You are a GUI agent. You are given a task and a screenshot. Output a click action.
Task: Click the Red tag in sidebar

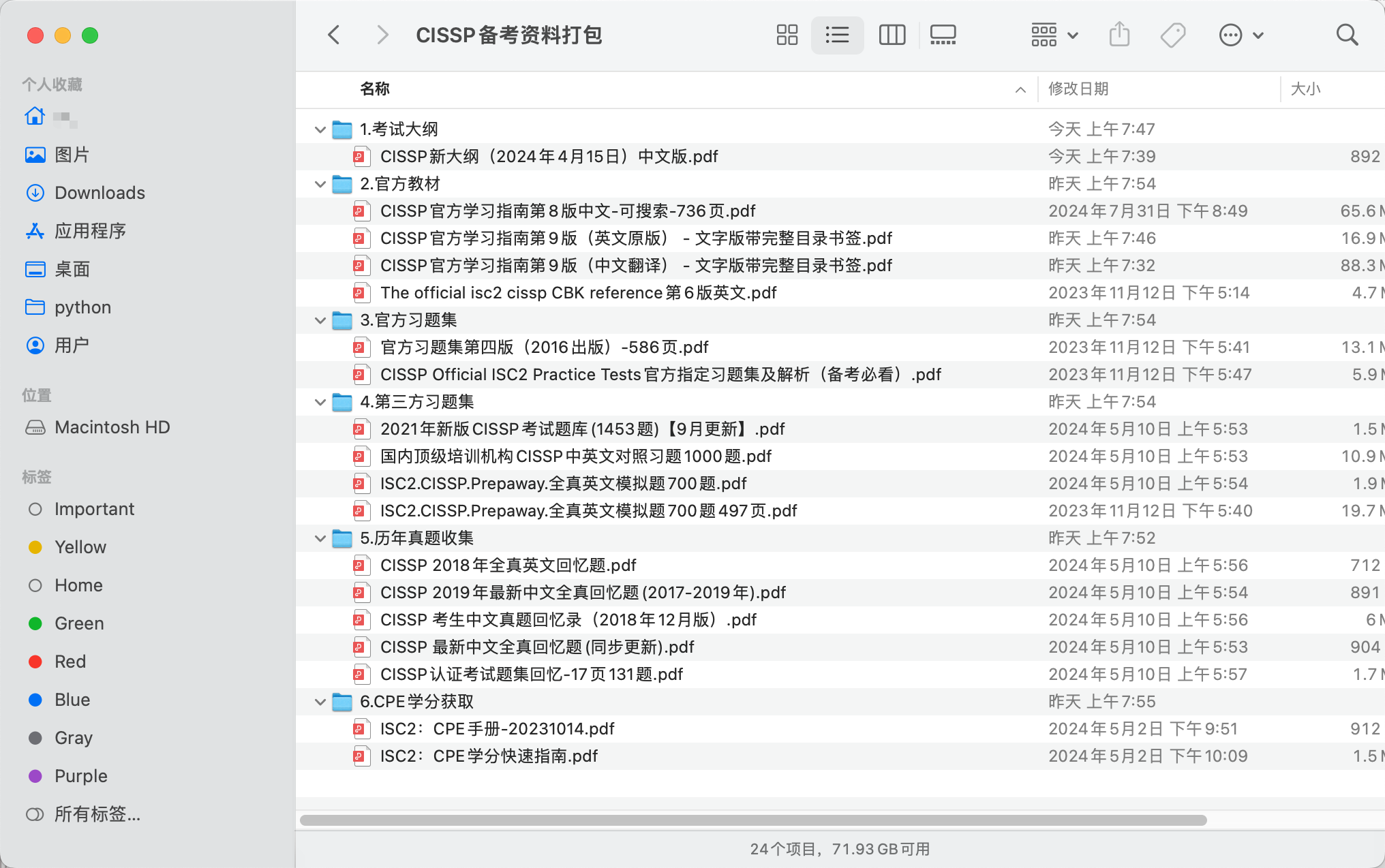point(70,662)
